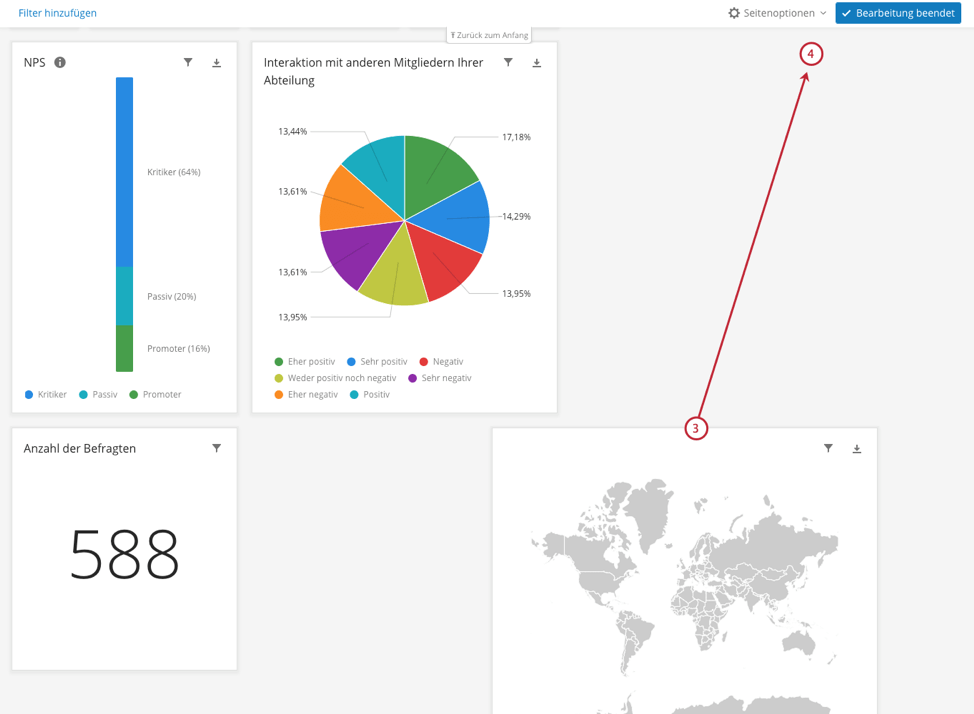The image size is (974, 714).
Task: Click the Zurück zum Anfang button
Action: [x=489, y=35]
